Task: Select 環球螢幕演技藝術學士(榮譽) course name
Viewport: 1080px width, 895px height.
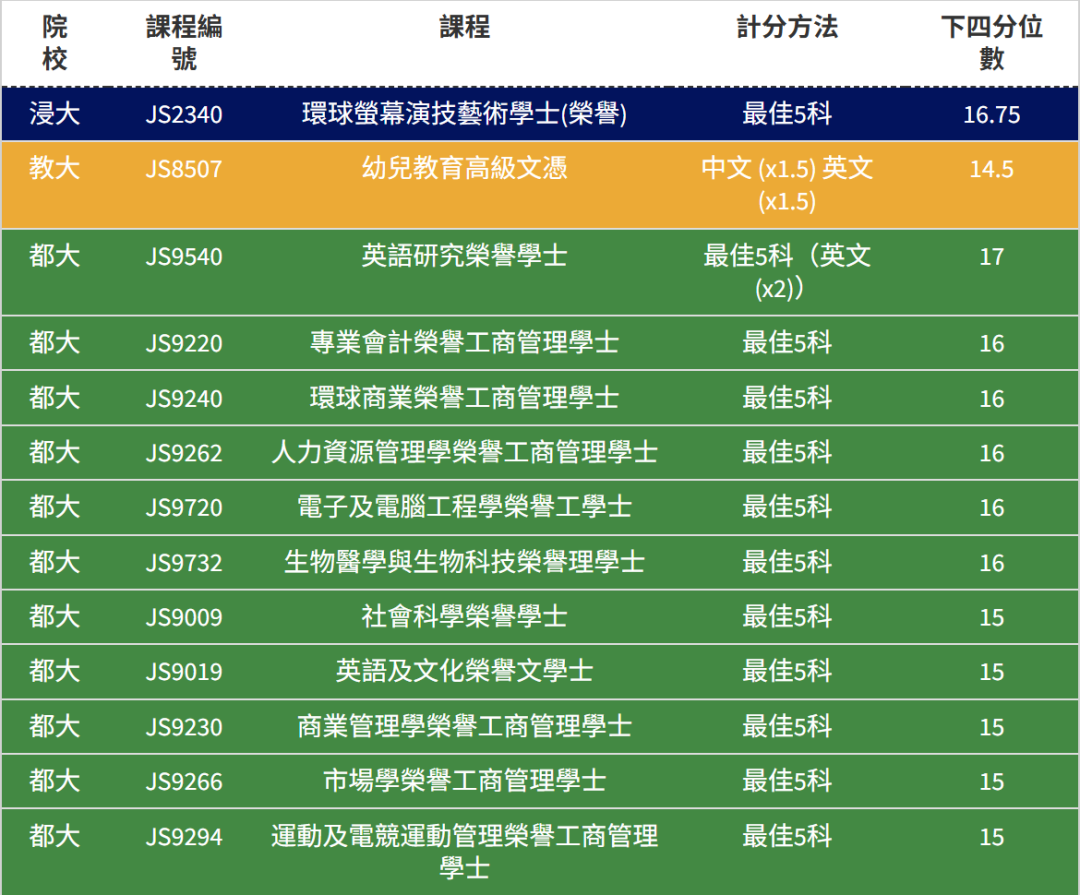Action: (465, 114)
